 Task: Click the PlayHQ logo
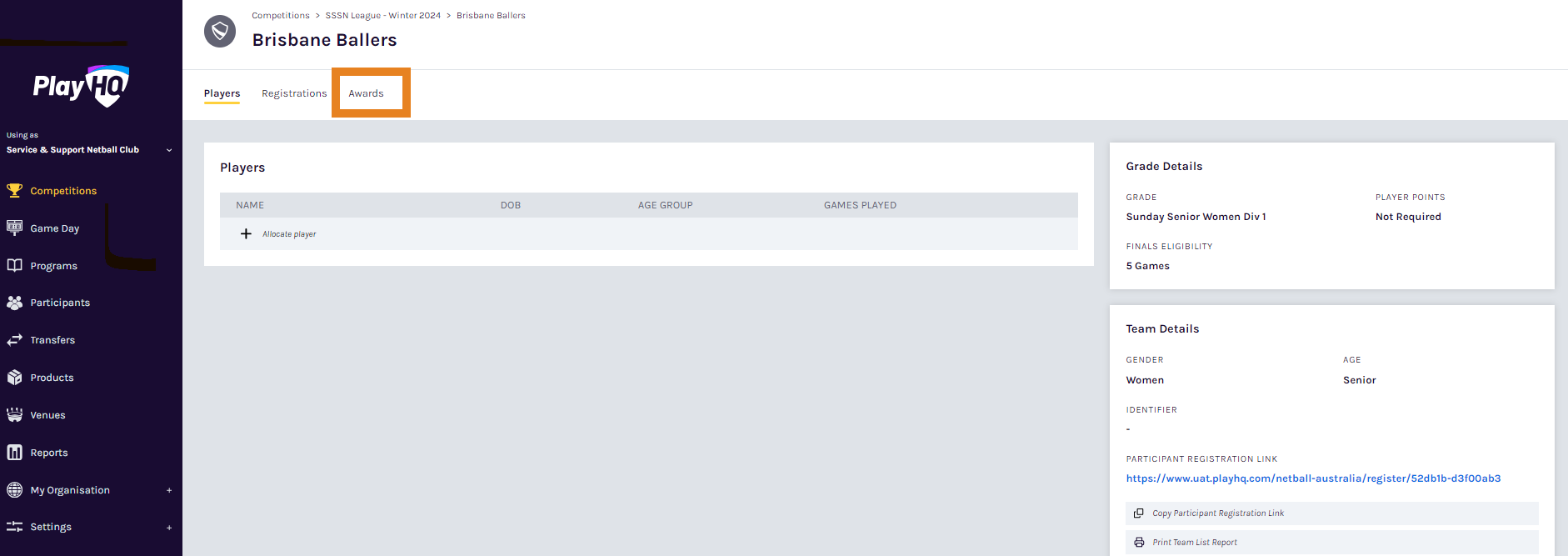pyautogui.click(x=81, y=86)
